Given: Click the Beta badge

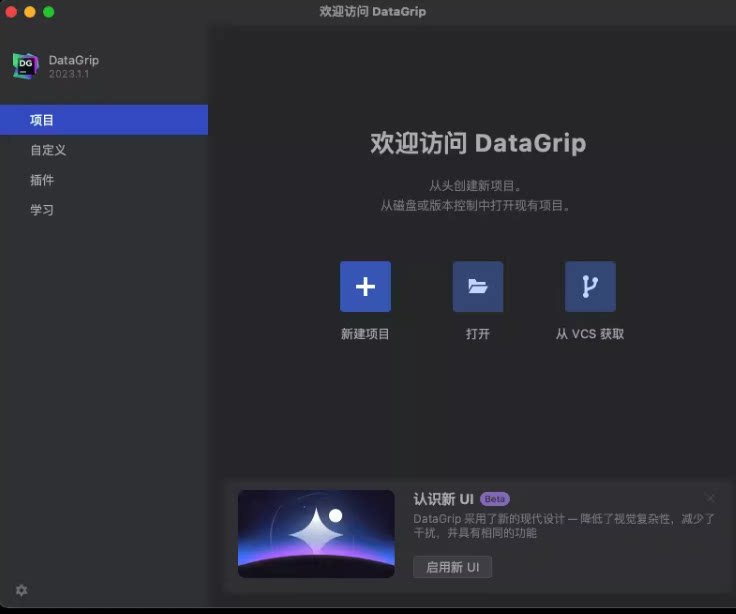Looking at the screenshot, I should tap(495, 499).
